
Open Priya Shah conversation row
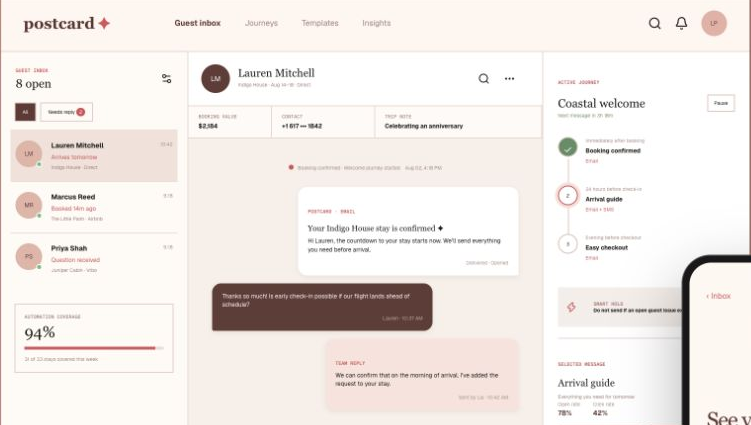pyautogui.click(x=94, y=259)
